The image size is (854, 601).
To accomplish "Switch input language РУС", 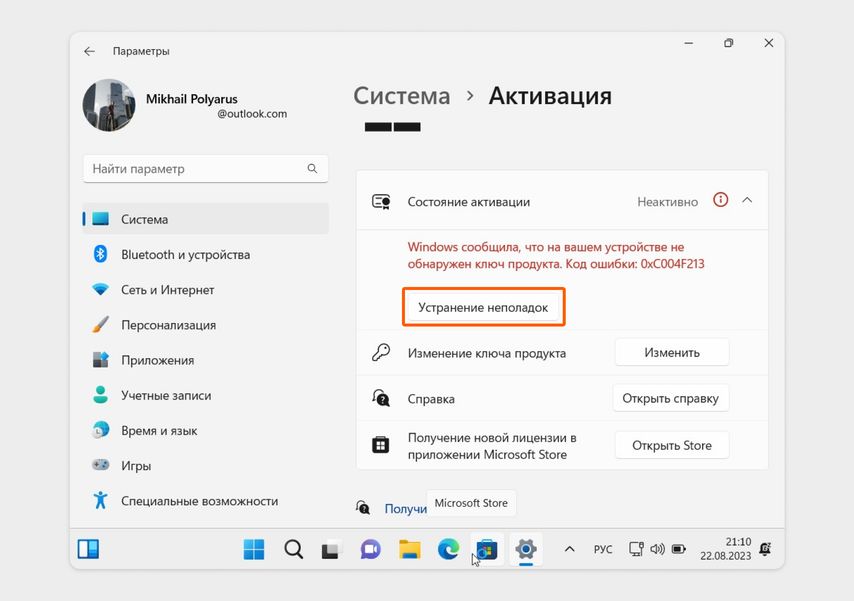I will tap(603, 549).
